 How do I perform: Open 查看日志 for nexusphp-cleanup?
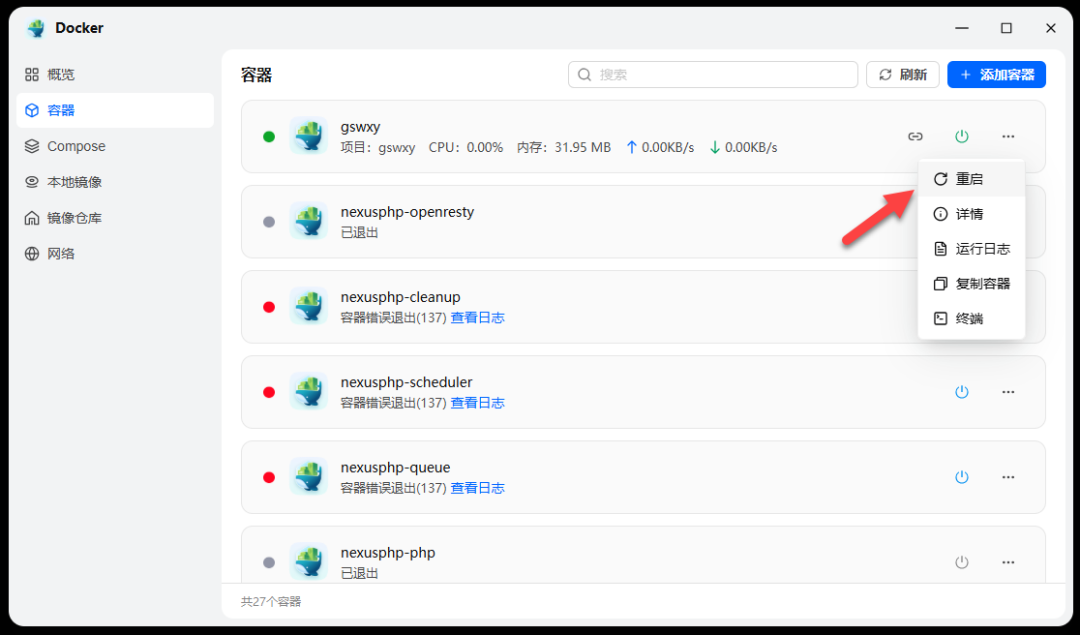pos(477,318)
